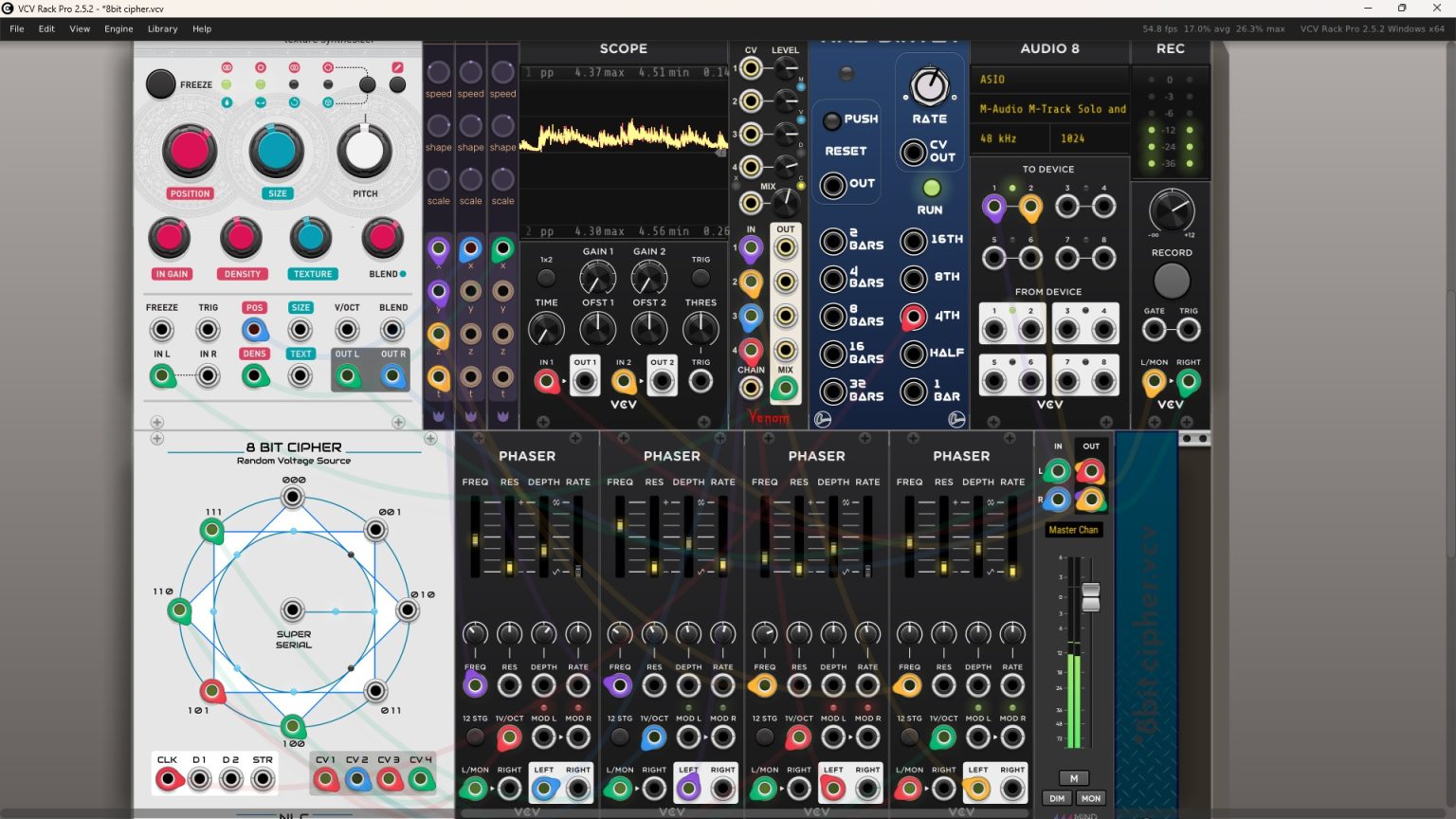The height and width of the screenshot is (819, 1456).
Task: Toggle the green RUN button
Action: coord(931,188)
